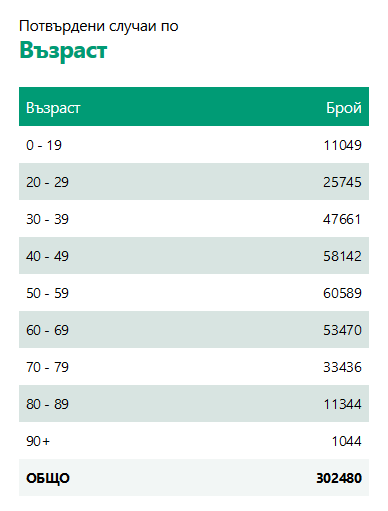Select the 60 - 69 age row

pos(194,330)
